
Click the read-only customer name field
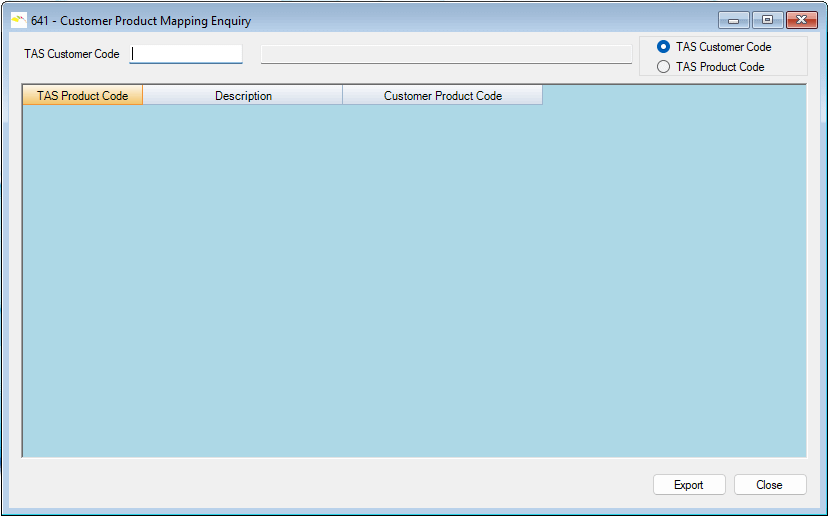click(446, 54)
